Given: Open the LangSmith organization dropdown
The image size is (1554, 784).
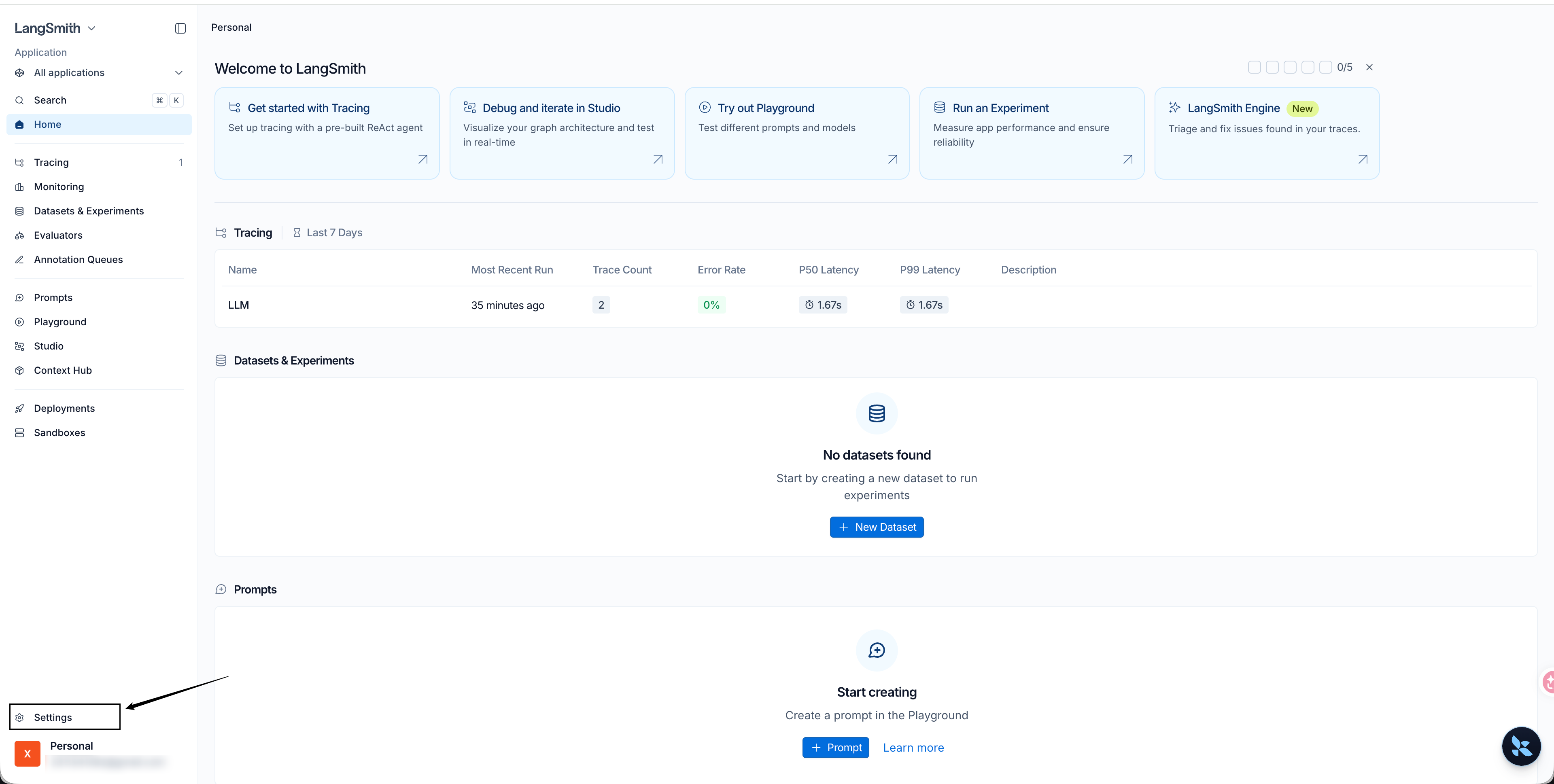Looking at the screenshot, I should 55,28.
